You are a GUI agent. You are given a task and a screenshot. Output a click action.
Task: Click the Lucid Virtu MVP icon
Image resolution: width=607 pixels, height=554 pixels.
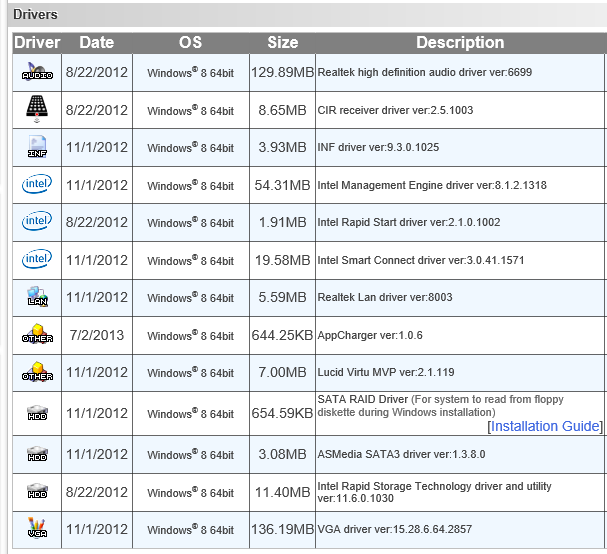[x=37, y=372]
